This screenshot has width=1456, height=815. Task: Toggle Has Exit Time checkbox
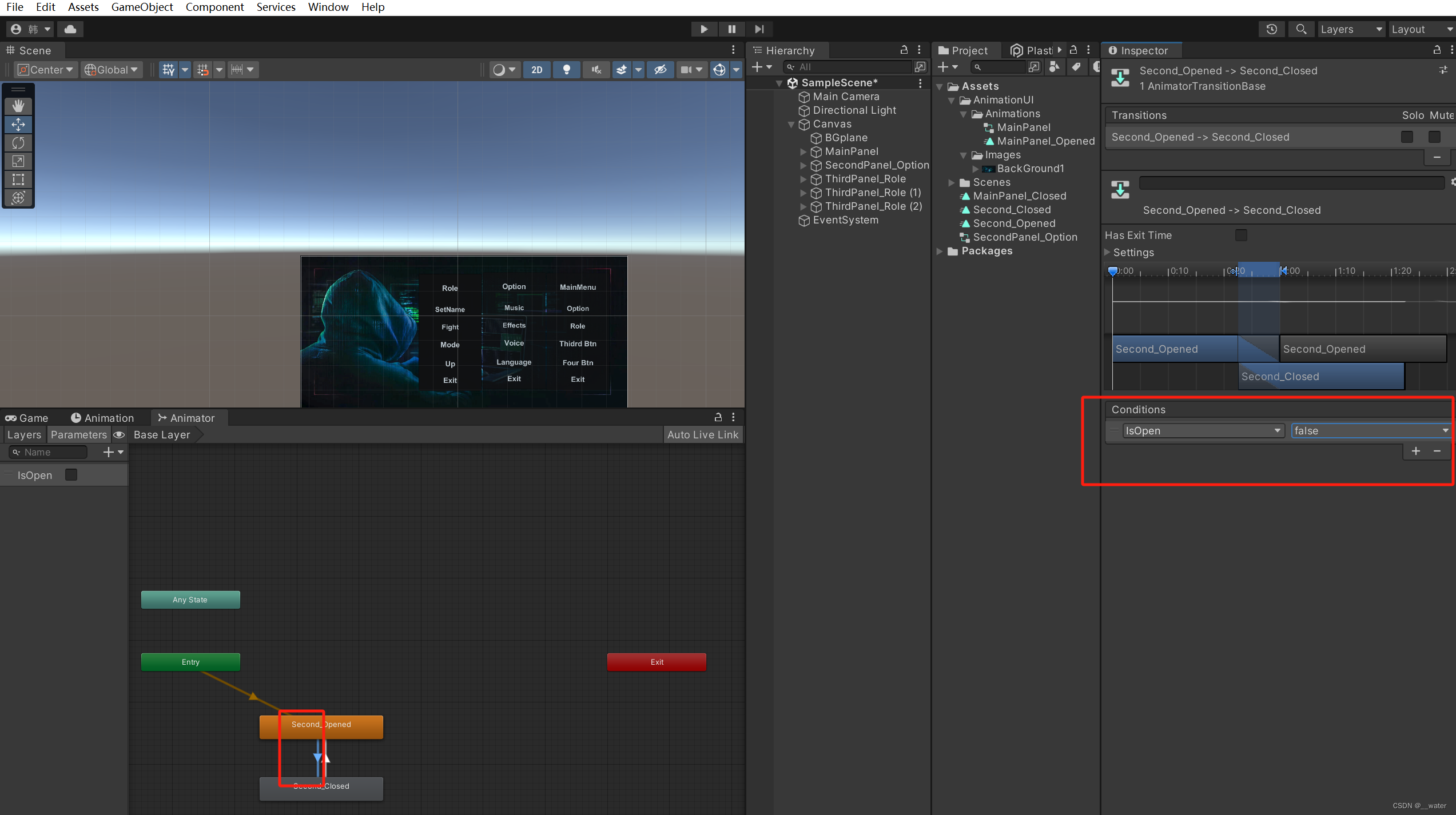click(x=1241, y=235)
